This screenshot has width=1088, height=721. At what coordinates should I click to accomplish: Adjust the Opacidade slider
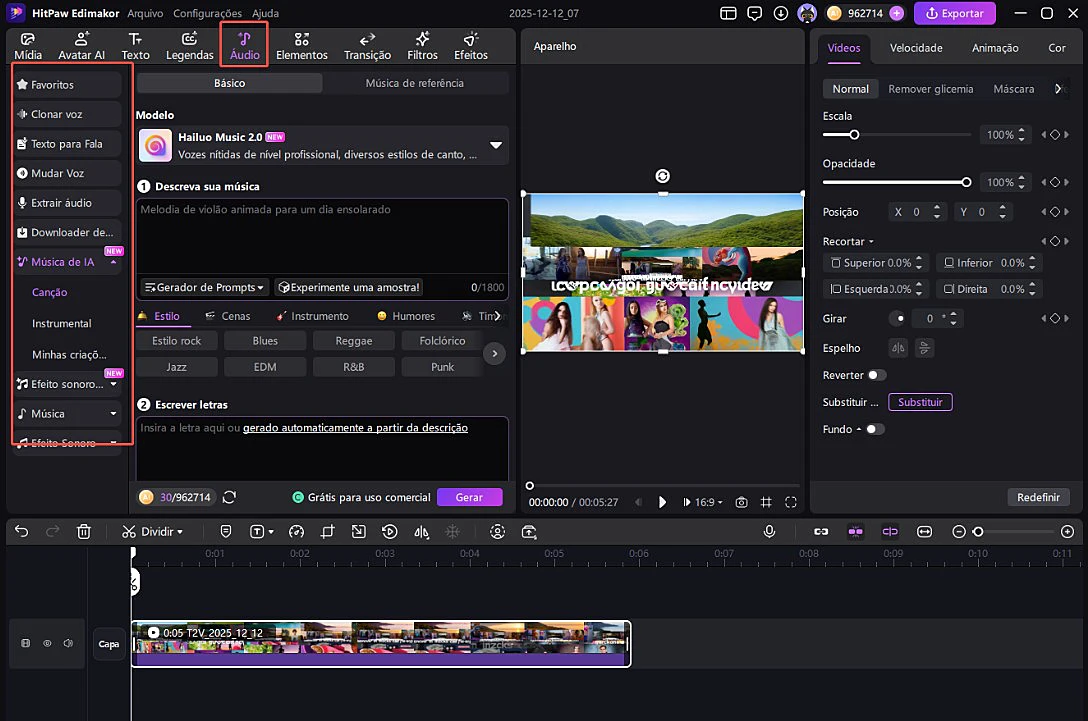point(965,182)
